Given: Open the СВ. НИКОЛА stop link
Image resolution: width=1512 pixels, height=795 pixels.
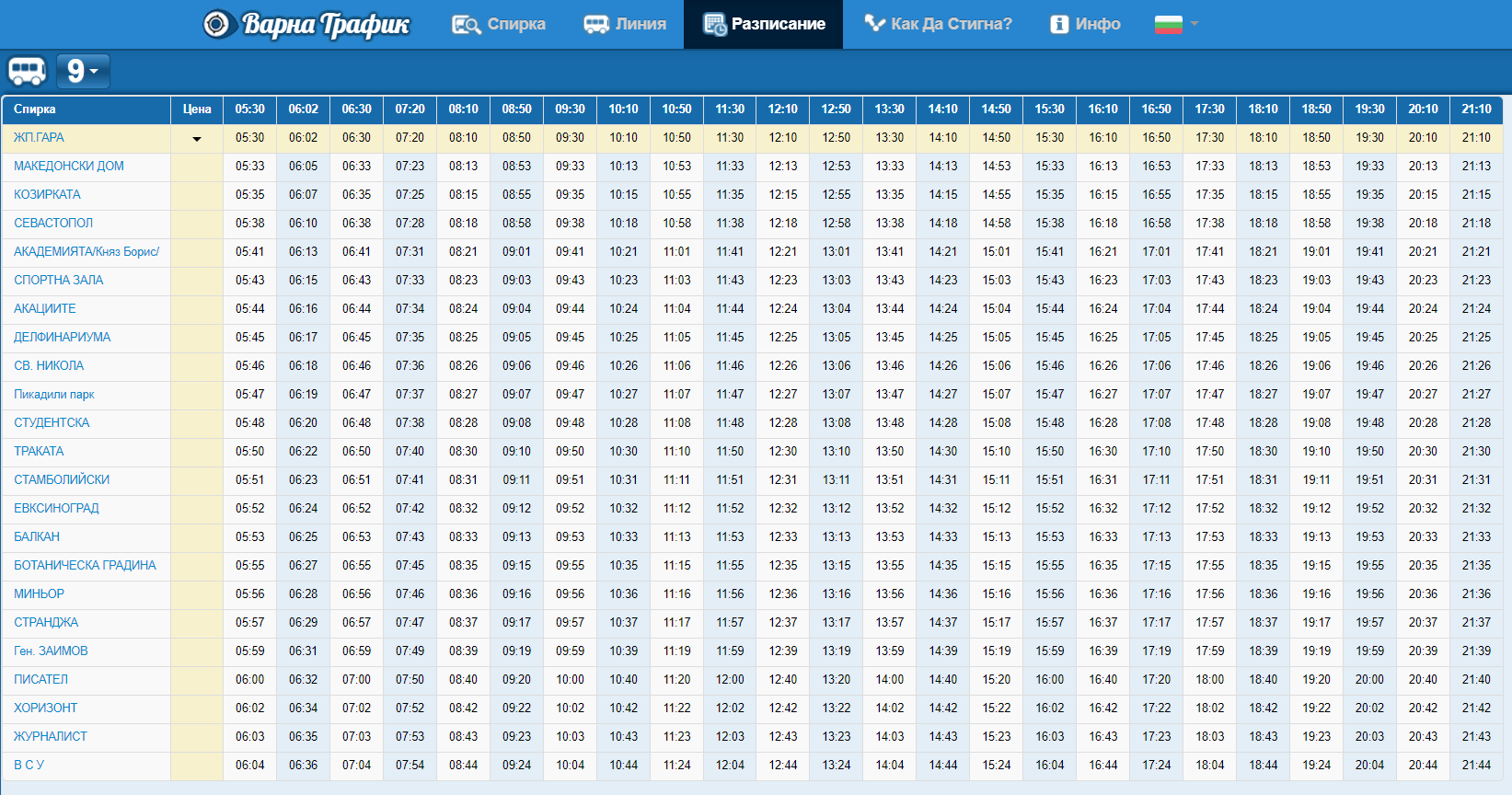Looking at the screenshot, I should click(49, 365).
